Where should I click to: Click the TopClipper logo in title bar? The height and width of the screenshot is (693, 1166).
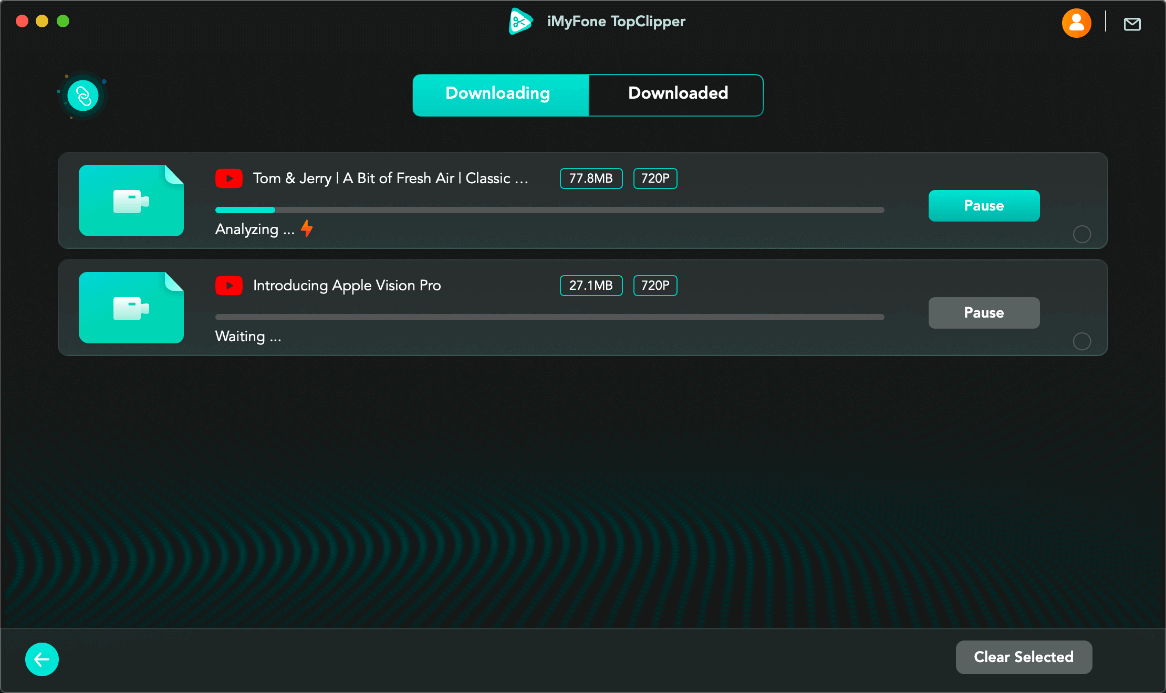pyautogui.click(x=521, y=22)
